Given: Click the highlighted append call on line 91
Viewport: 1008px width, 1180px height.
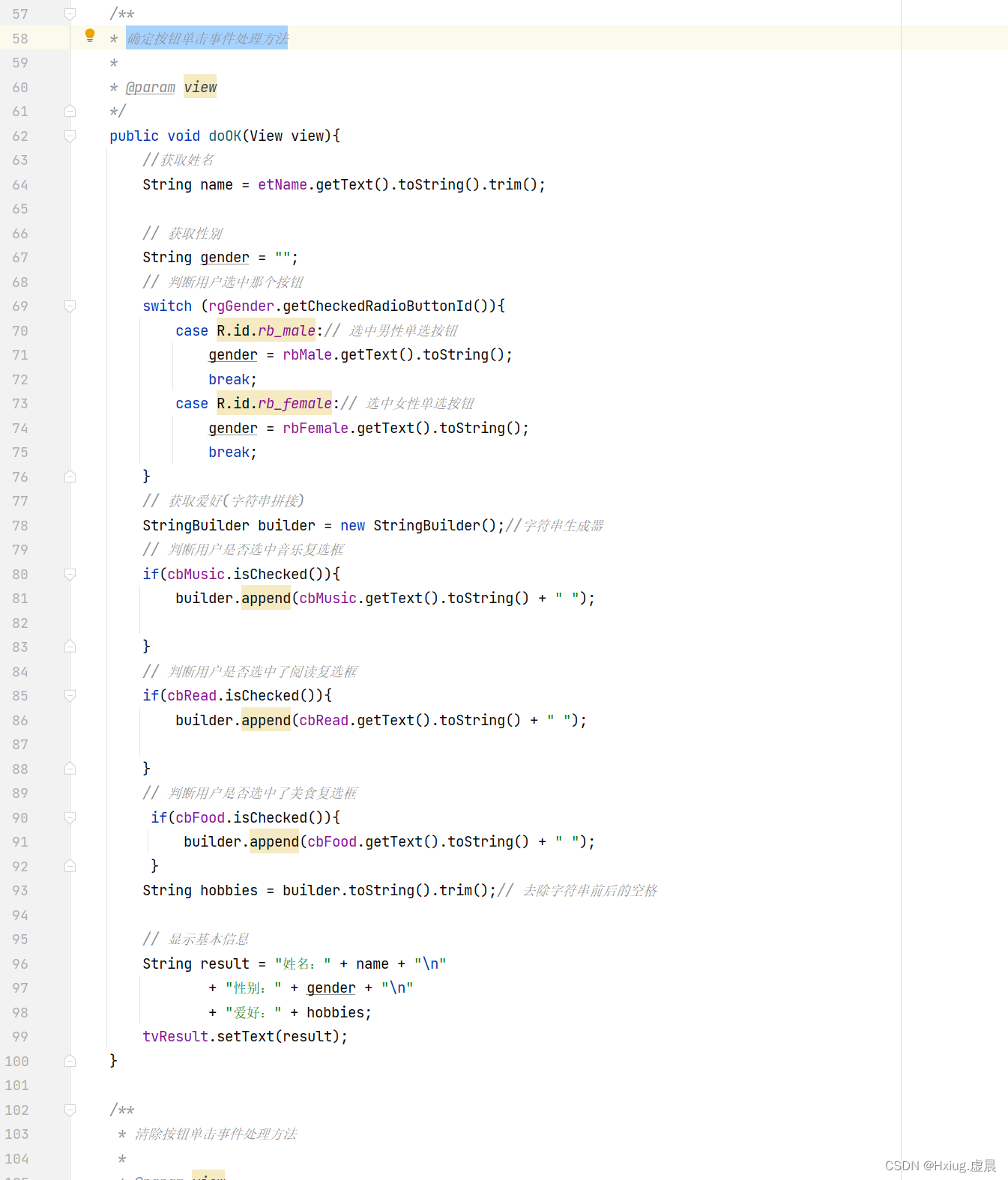Looking at the screenshot, I should (x=274, y=841).
